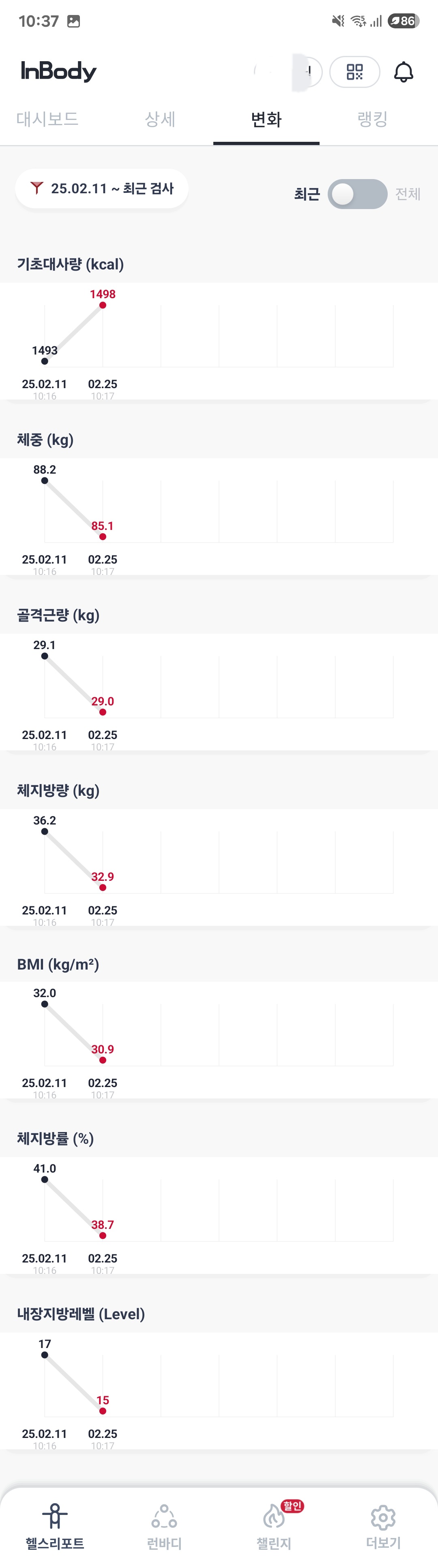Select the 전체 label beside the switch
Viewport: 438px width, 1568px height.
(408, 194)
